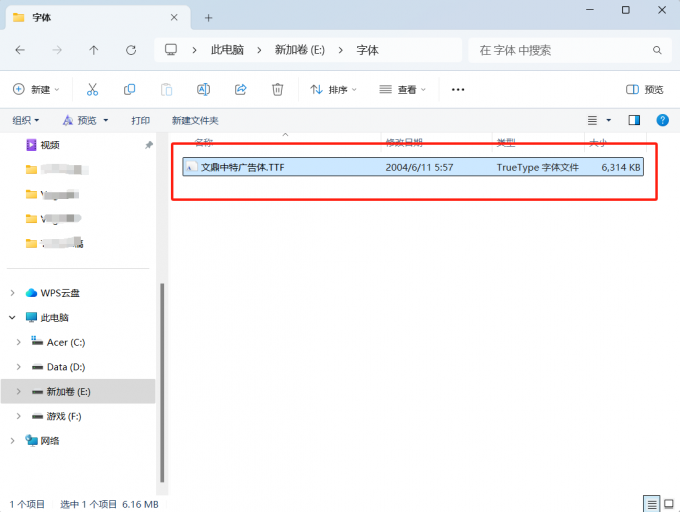Expand the 游戏 (F:) drive node
This screenshot has height=512, width=680.
[x=19, y=416]
